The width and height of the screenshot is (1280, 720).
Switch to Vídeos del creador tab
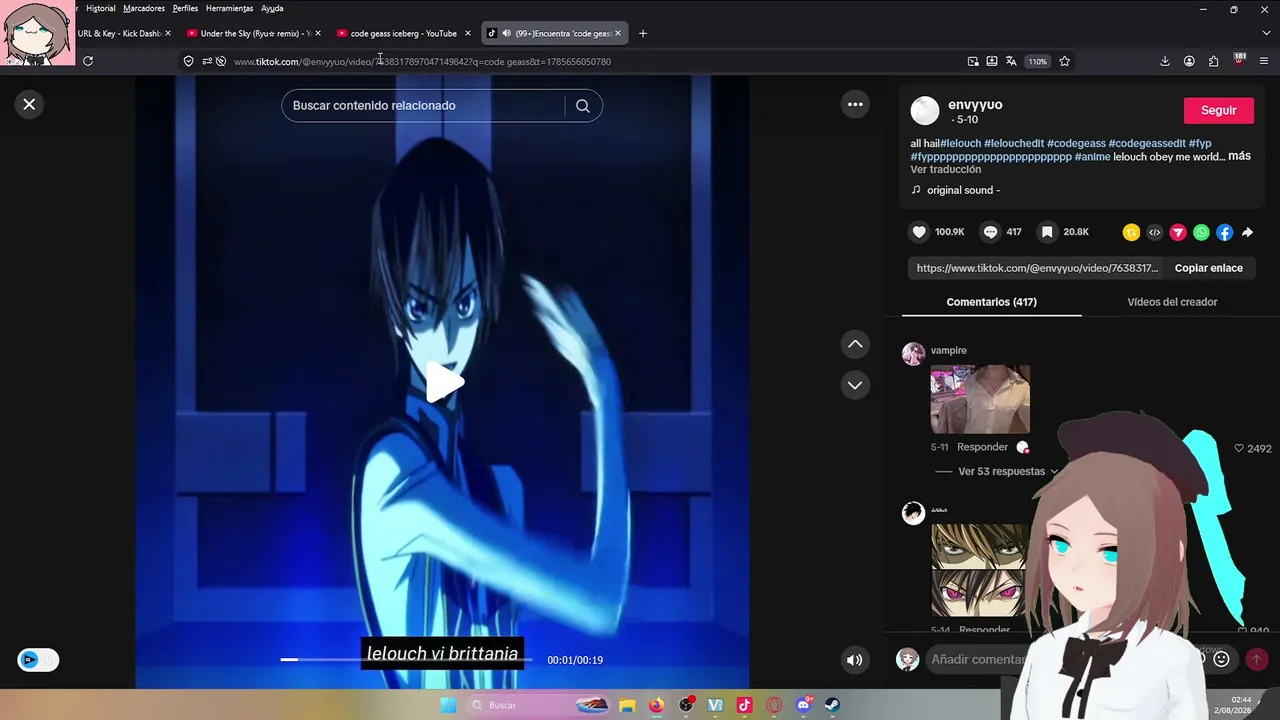(1172, 302)
